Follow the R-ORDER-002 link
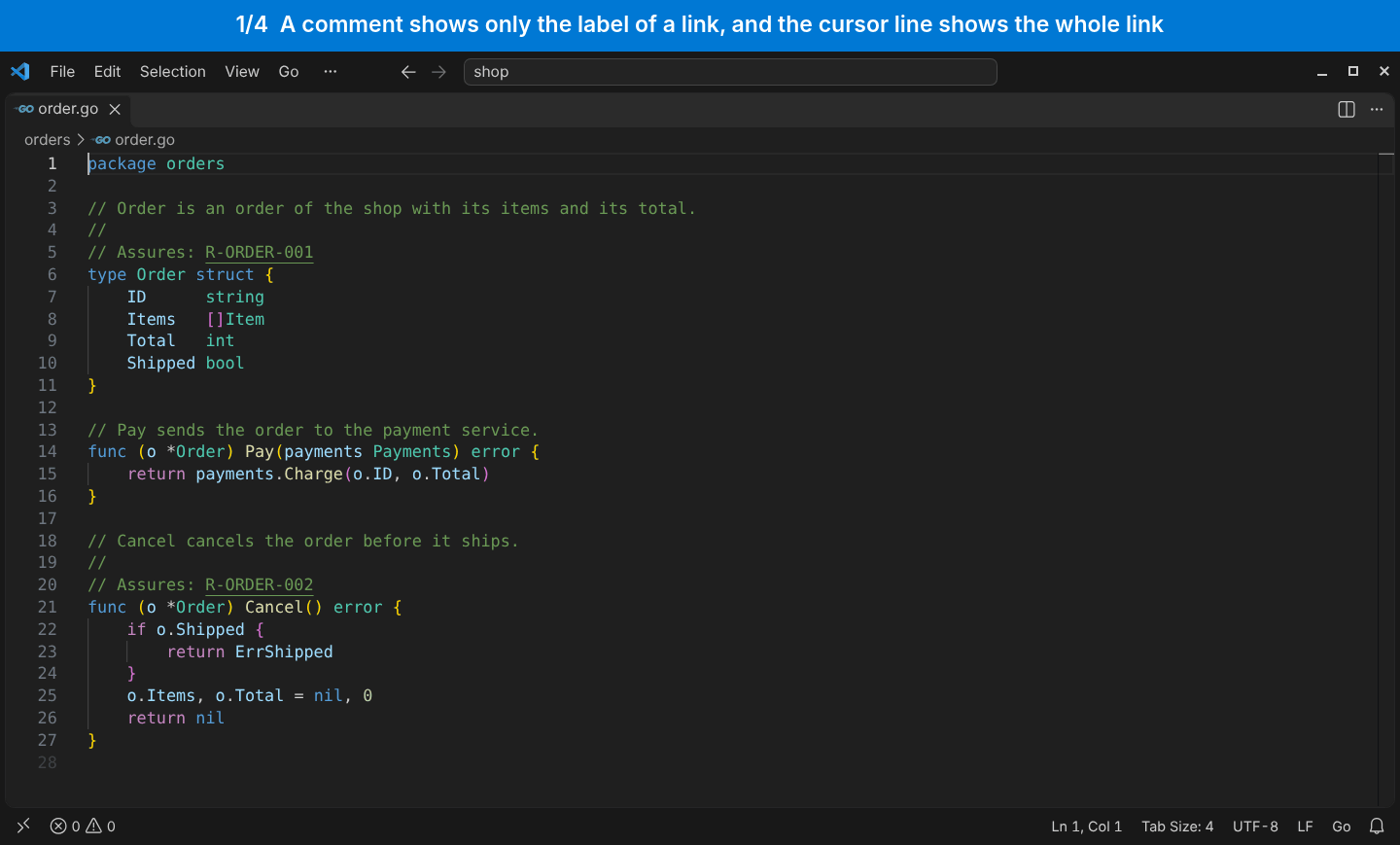Screen dimensions: 1400x845 click(x=260, y=585)
